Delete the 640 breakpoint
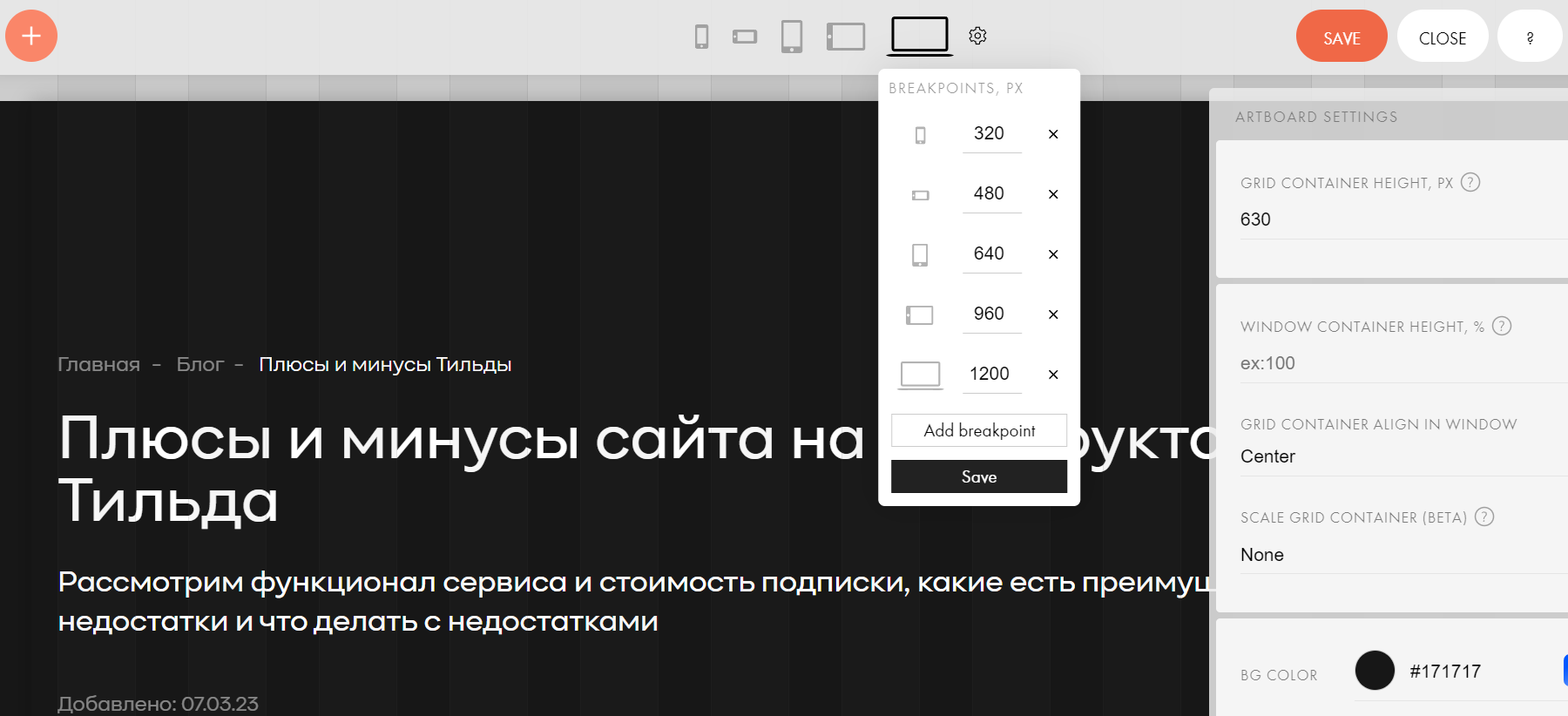The height and width of the screenshot is (716, 1568). 1053,254
